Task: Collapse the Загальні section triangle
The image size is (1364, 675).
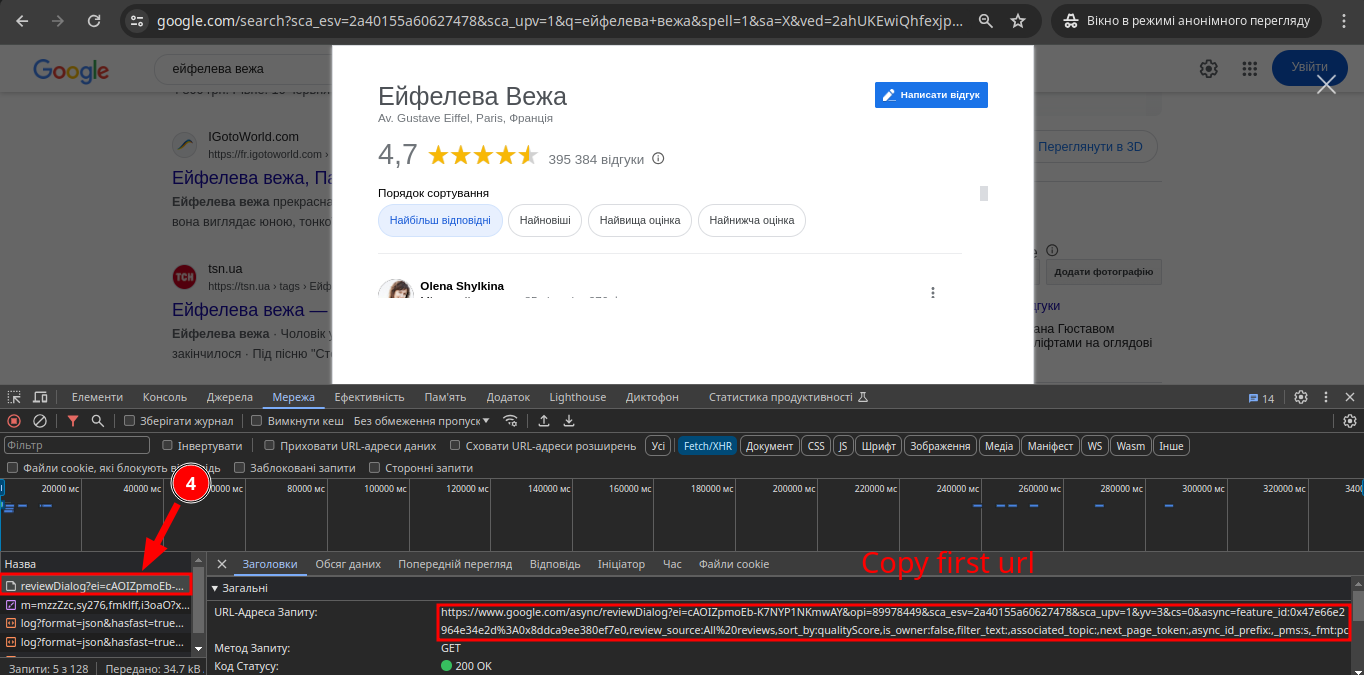Action: pyautogui.click(x=216, y=589)
